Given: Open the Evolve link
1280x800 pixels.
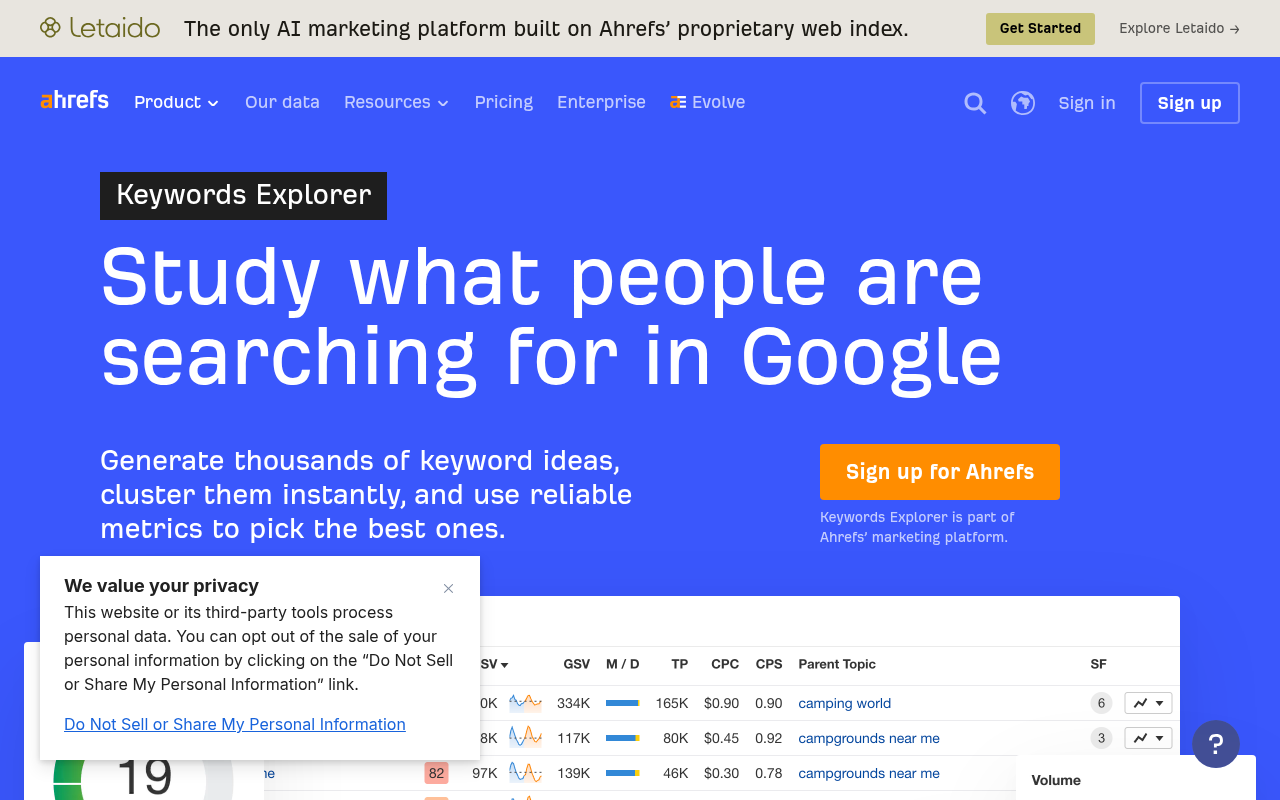Looking at the screenshot, I should pos(707,102).
